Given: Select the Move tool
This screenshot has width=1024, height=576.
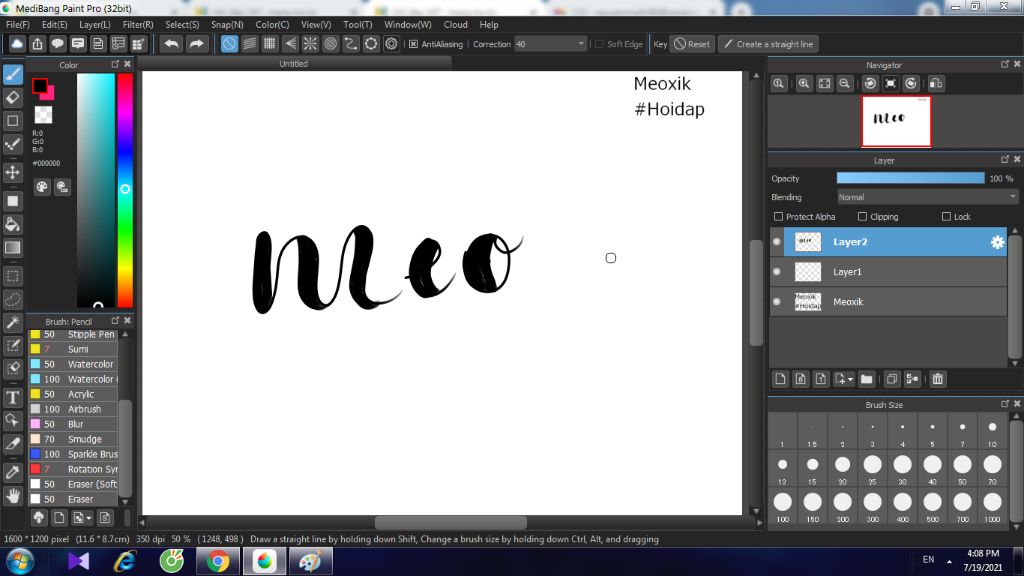Looking at the screenshot, I should [x=12, y=172].
